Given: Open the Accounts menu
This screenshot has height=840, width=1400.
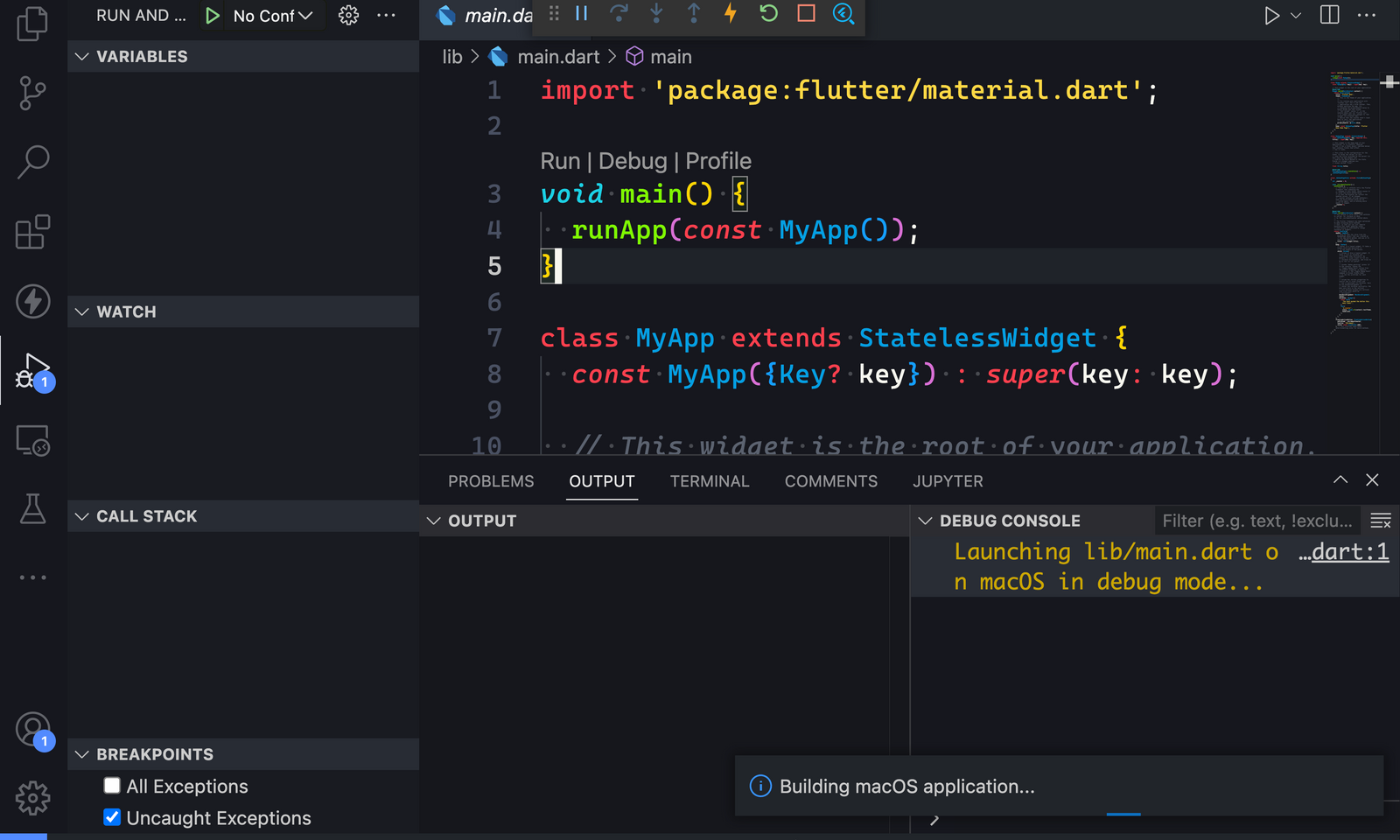Looking at the screenshot, I should point(33,729).
